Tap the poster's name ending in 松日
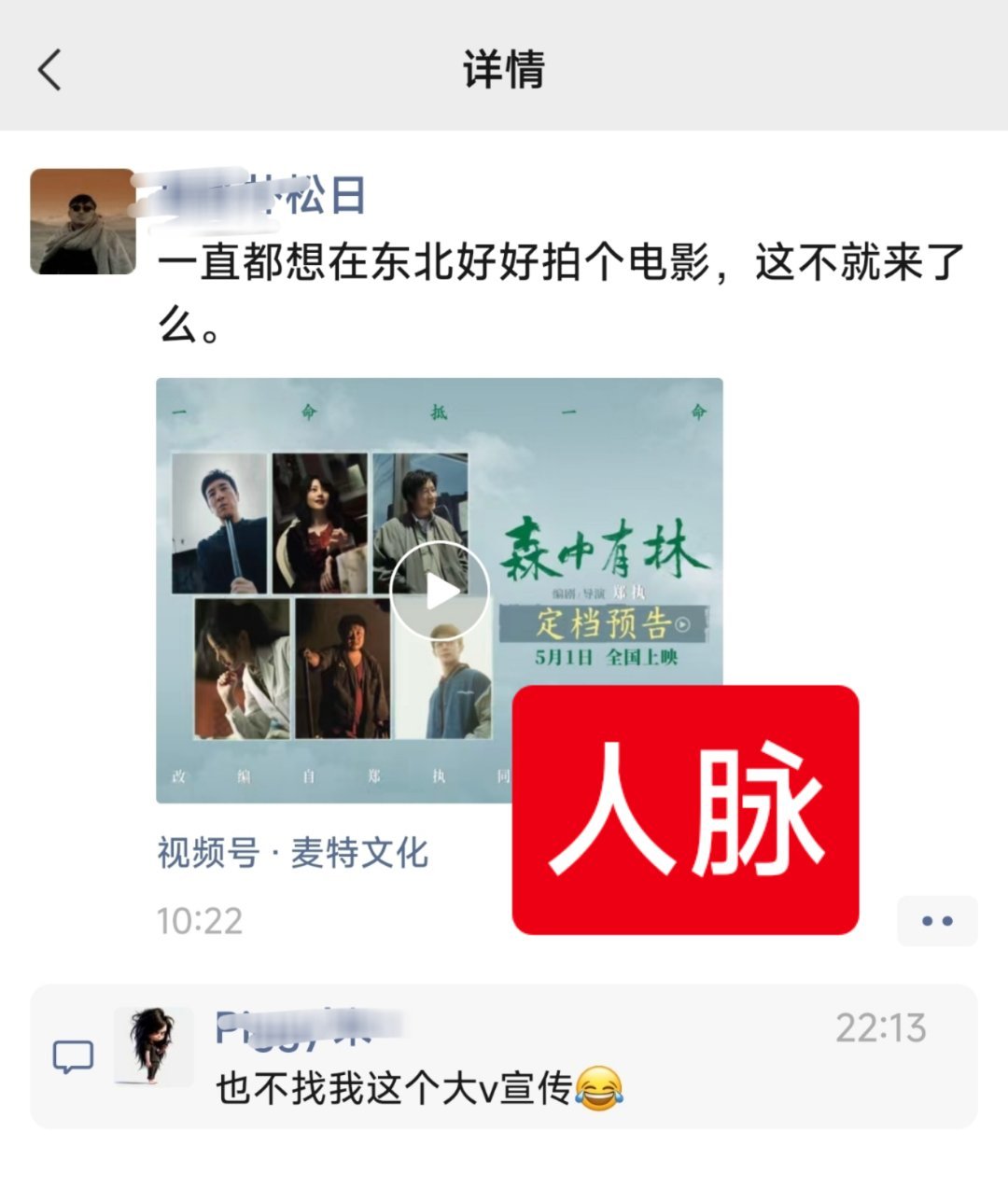The width and height of the screenshot is (1008, 1201). point(261,196)
